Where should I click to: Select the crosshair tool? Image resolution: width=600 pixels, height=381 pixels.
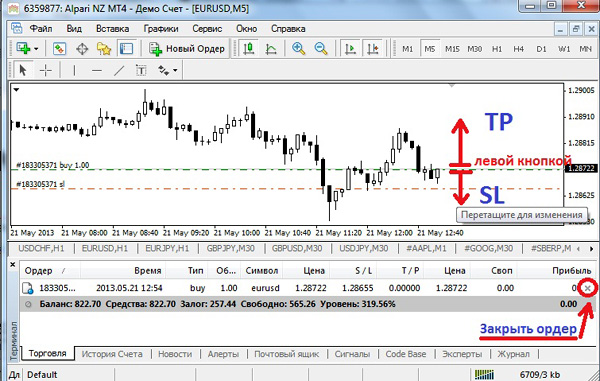(x=46, y=70)
